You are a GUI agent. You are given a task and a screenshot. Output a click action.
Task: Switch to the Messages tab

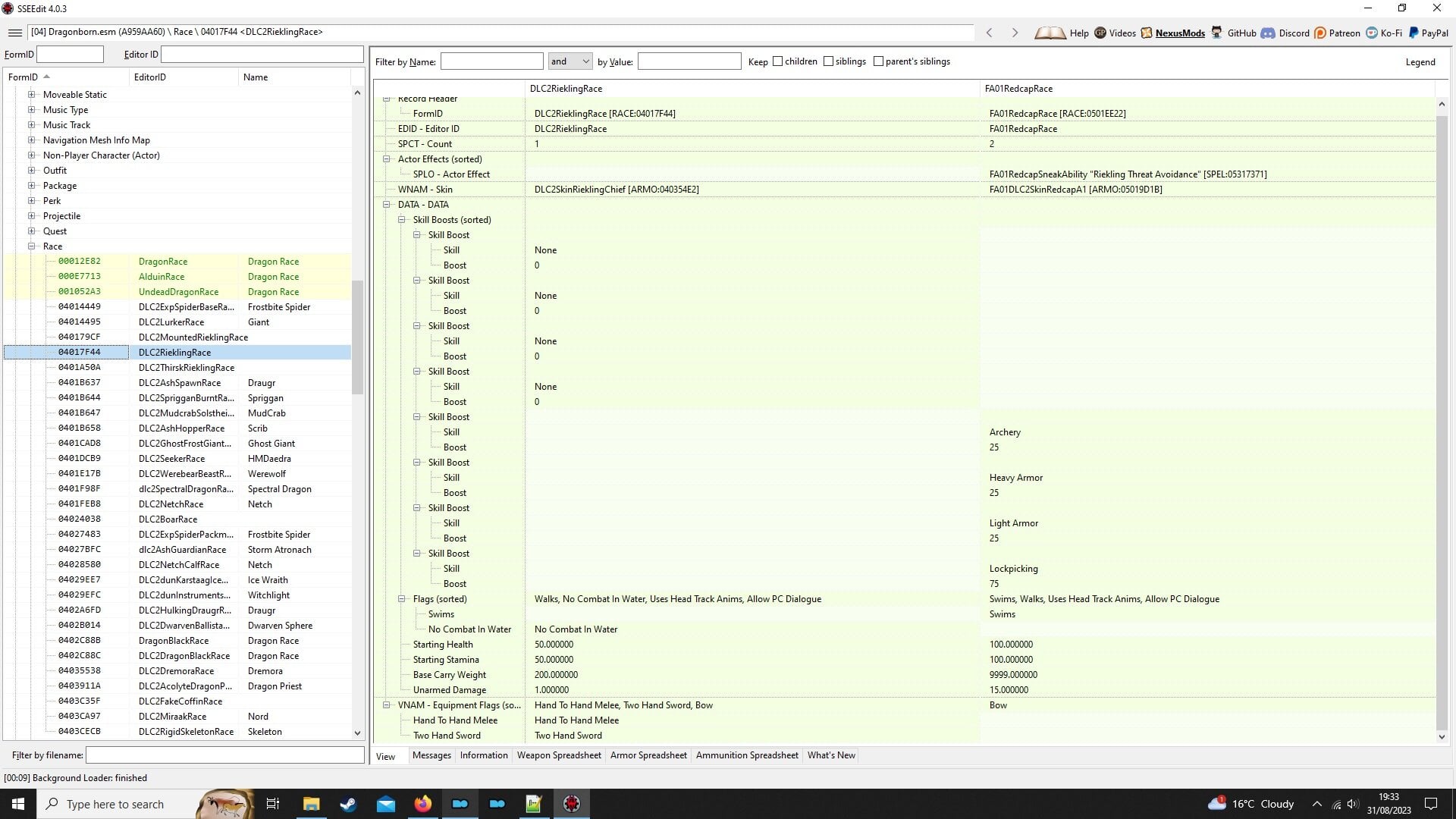(431, 755)
